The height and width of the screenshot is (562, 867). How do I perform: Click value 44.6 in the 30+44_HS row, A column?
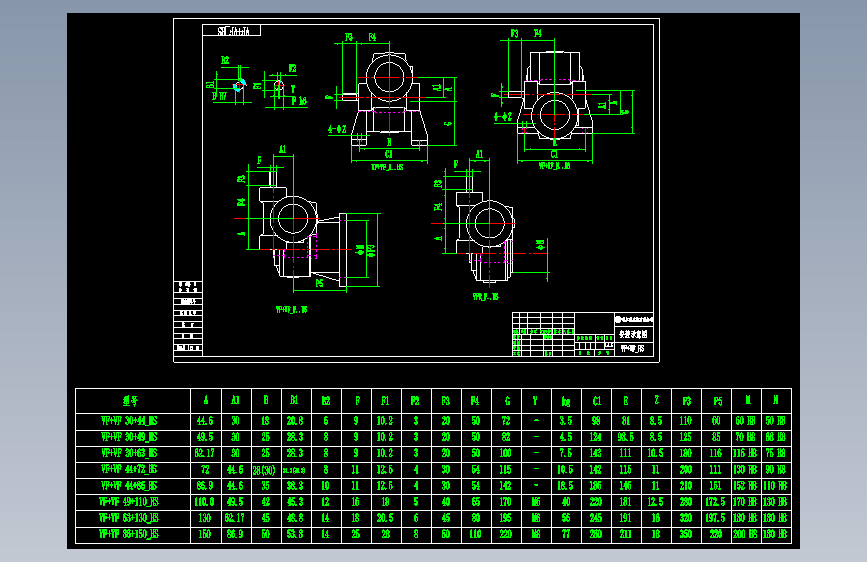click(x=205, y=421)
